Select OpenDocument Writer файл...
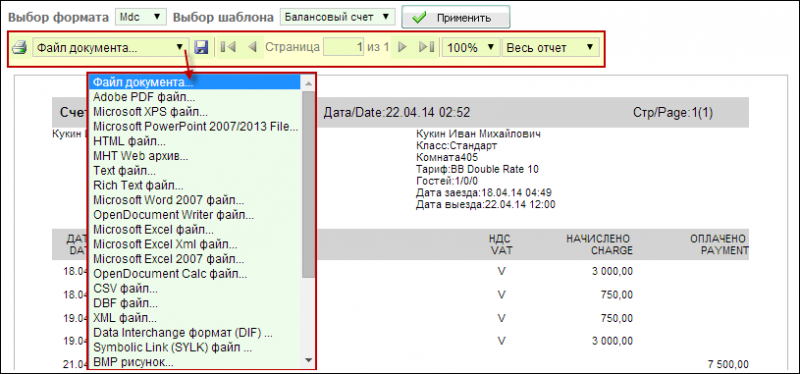 click(195, 215)
